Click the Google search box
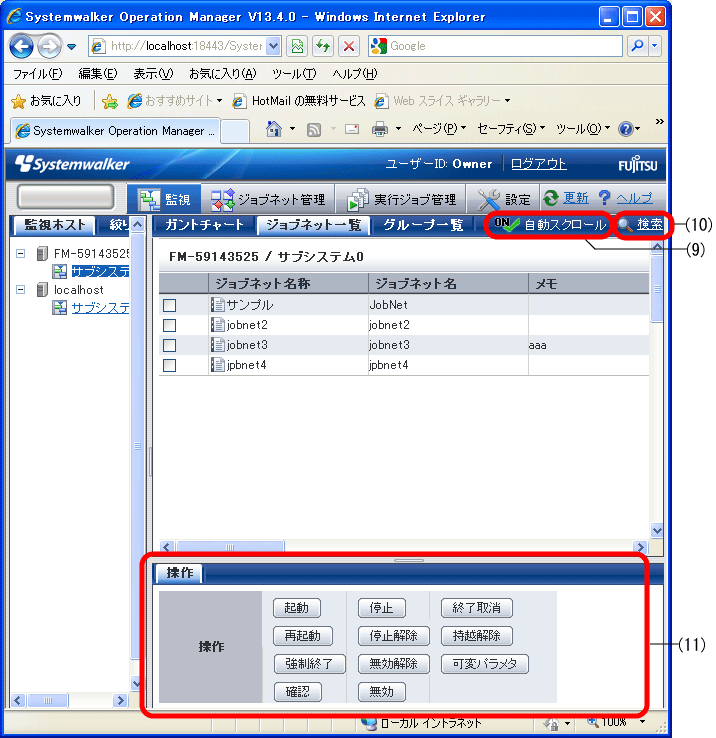The image size is (716, 738). click(495, 46)
